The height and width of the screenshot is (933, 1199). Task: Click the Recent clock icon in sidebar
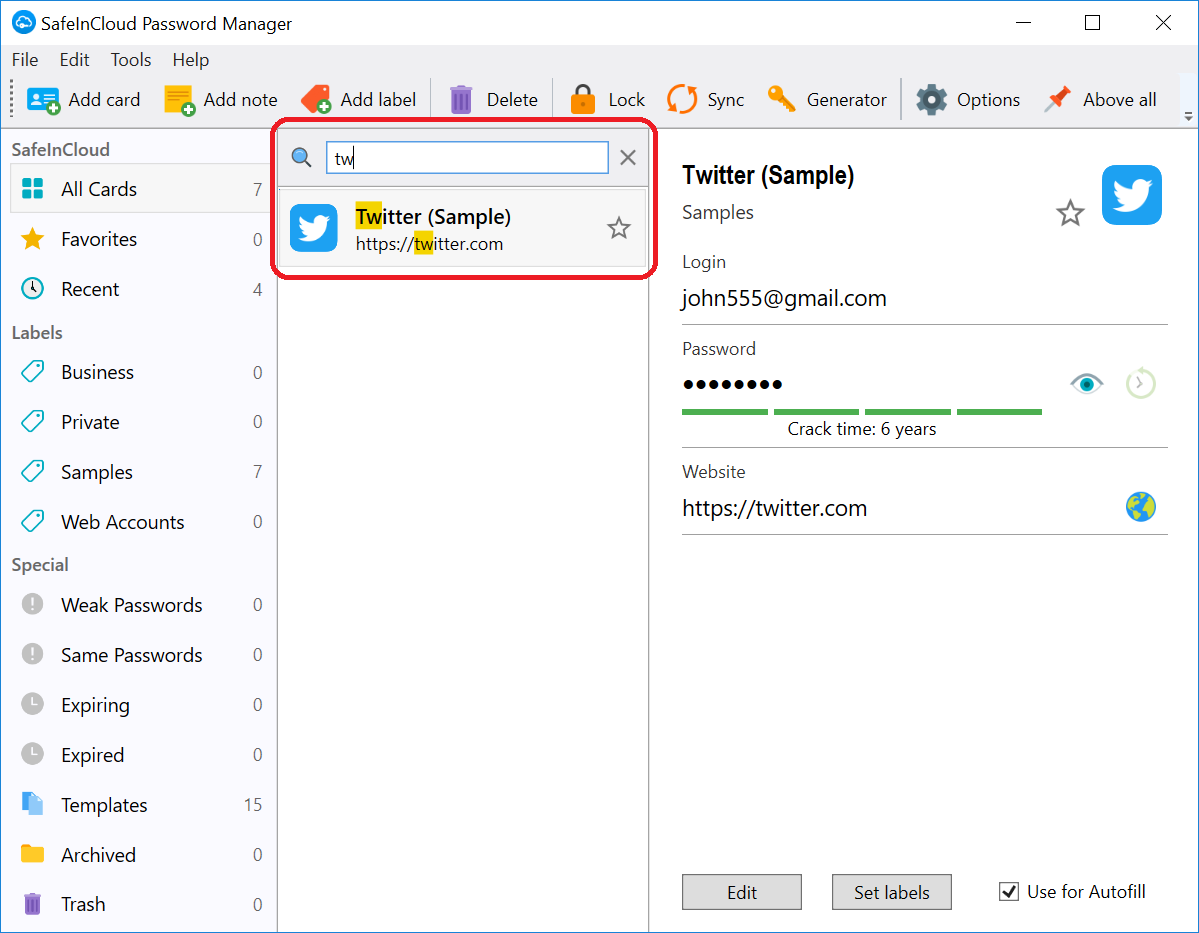click(32, 288)
